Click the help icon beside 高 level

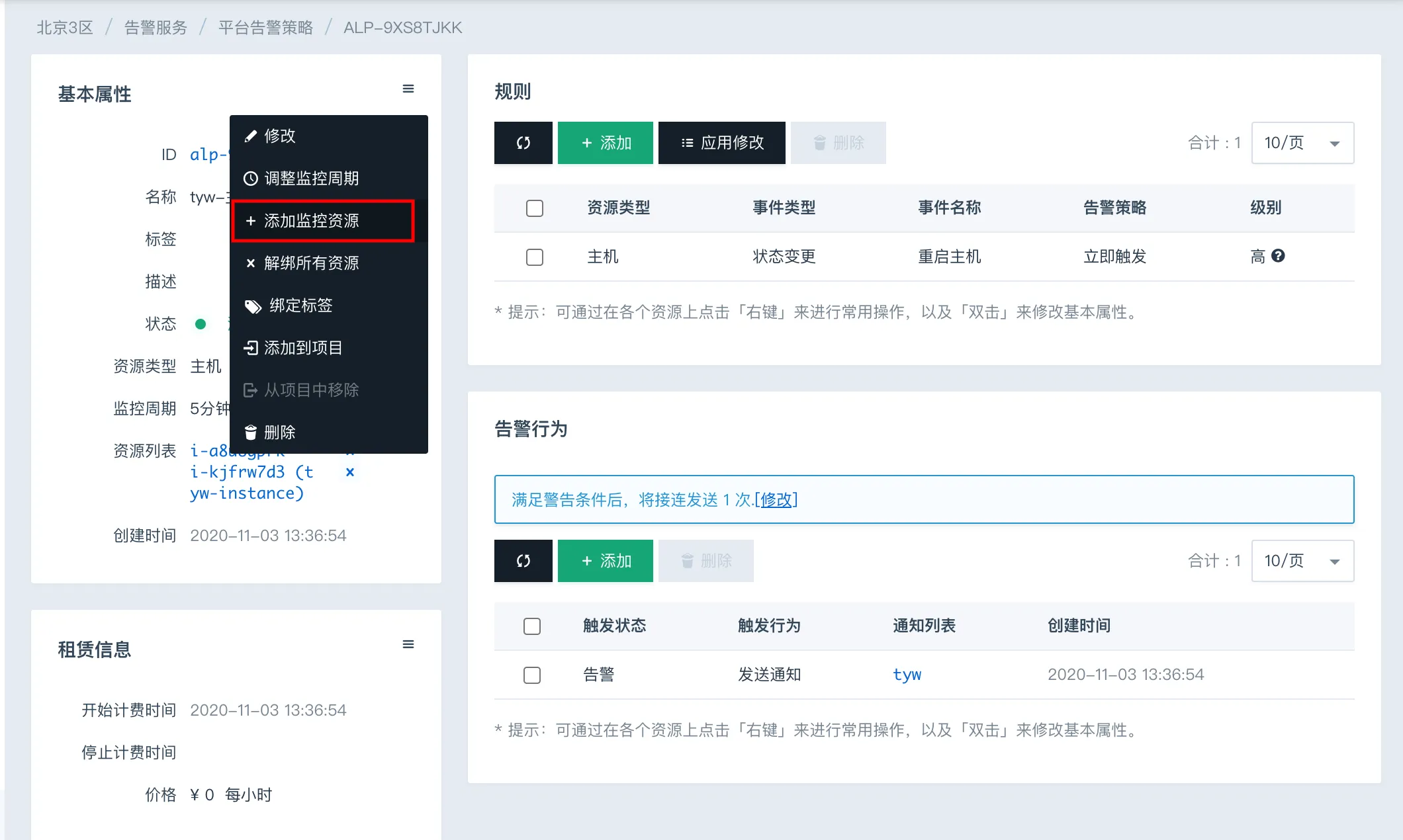coord(1278,256)
